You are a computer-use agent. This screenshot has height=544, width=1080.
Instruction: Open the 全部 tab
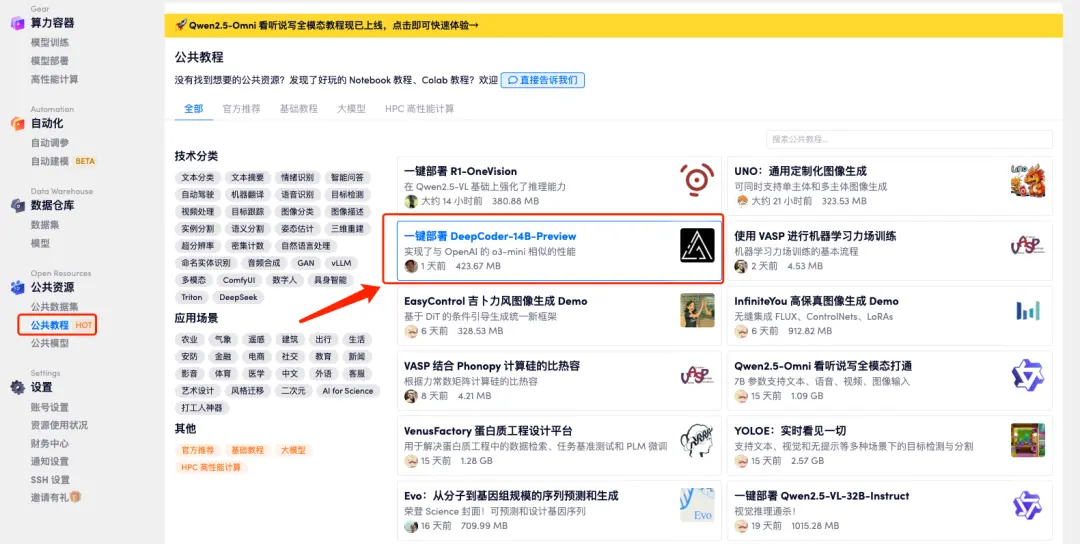click(x=194, y=109)
